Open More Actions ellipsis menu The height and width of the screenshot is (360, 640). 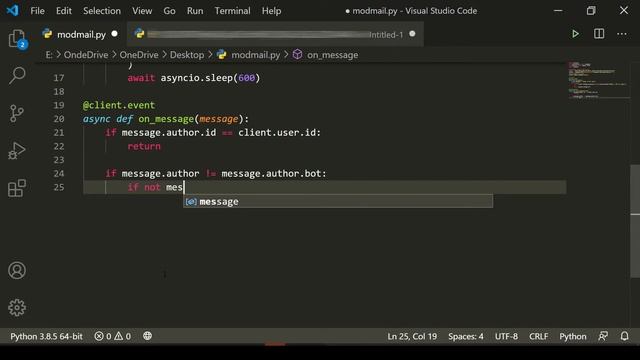[x=622, y=34]
